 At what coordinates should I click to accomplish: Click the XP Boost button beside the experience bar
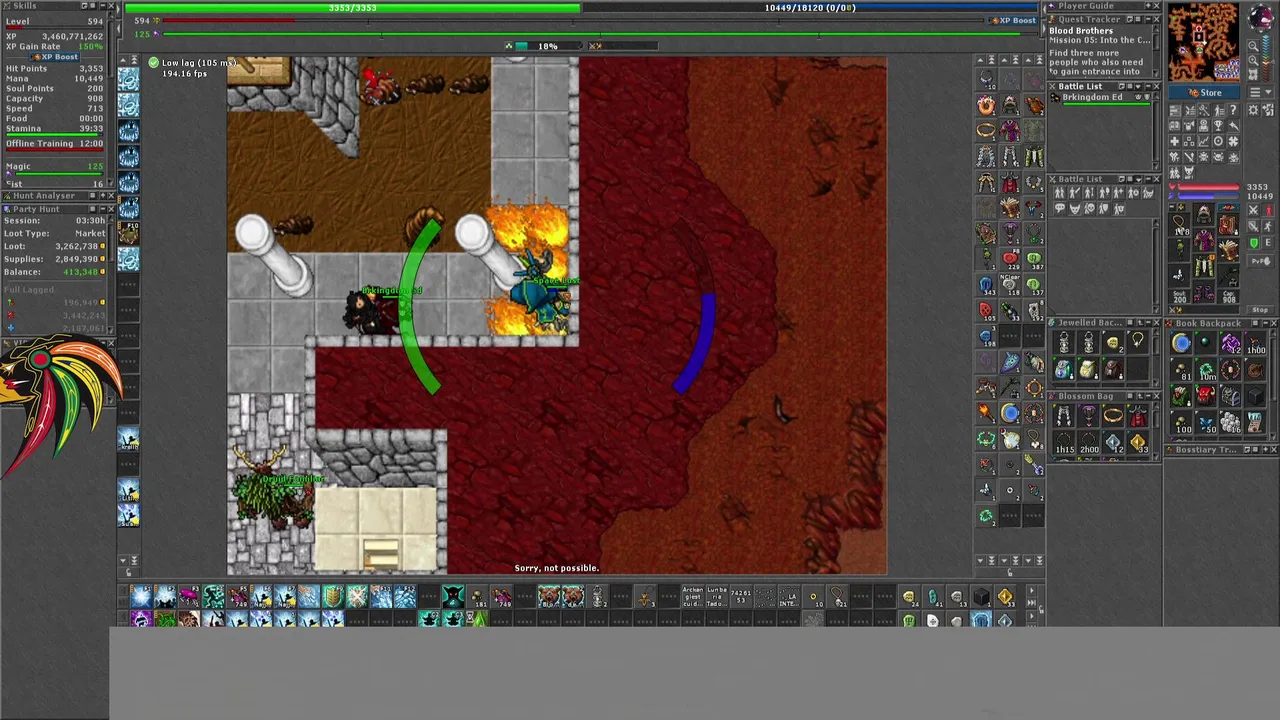(x=1012, y=20)
